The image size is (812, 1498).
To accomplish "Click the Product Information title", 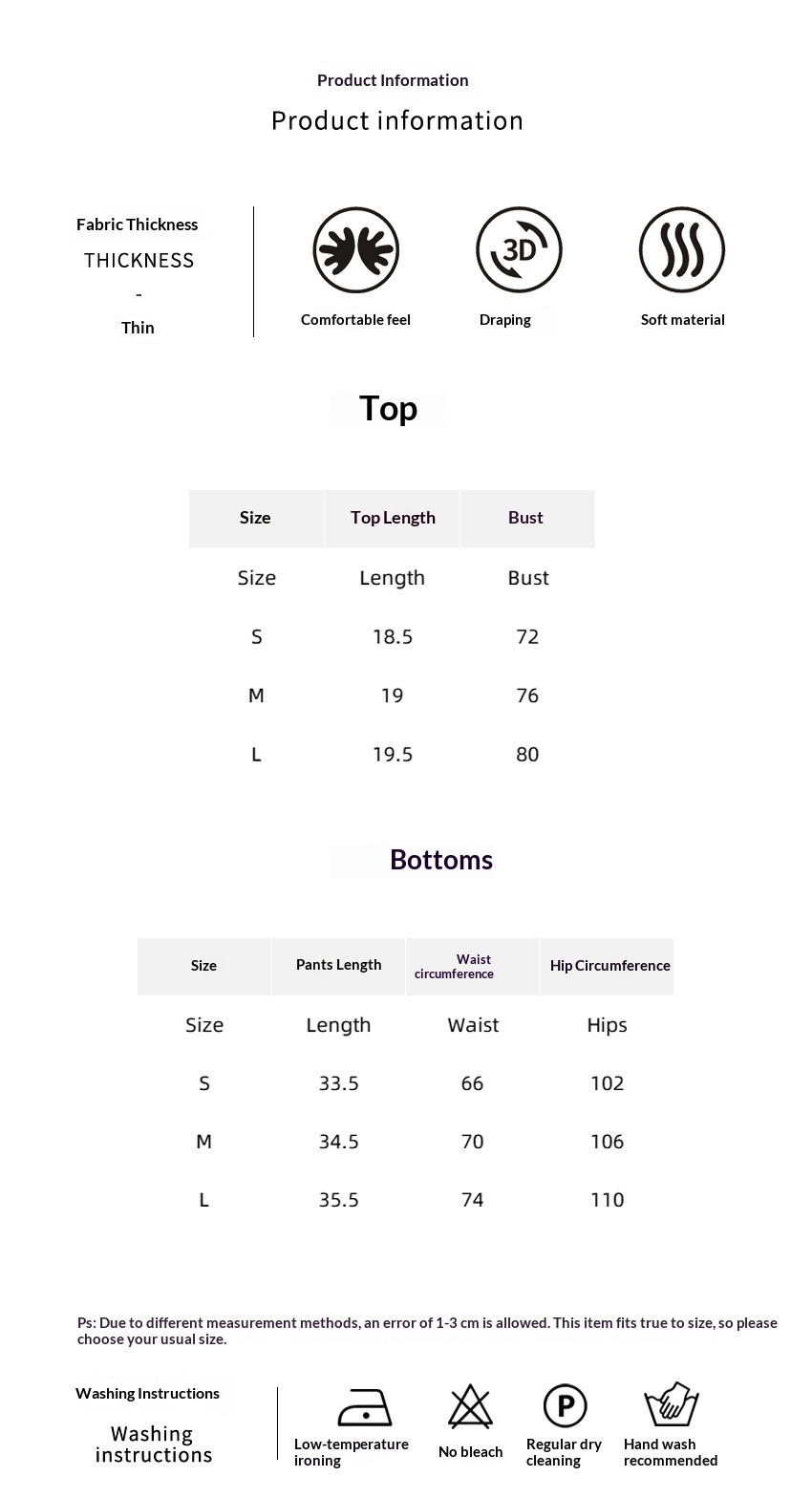I will click(x=393, y=80).
